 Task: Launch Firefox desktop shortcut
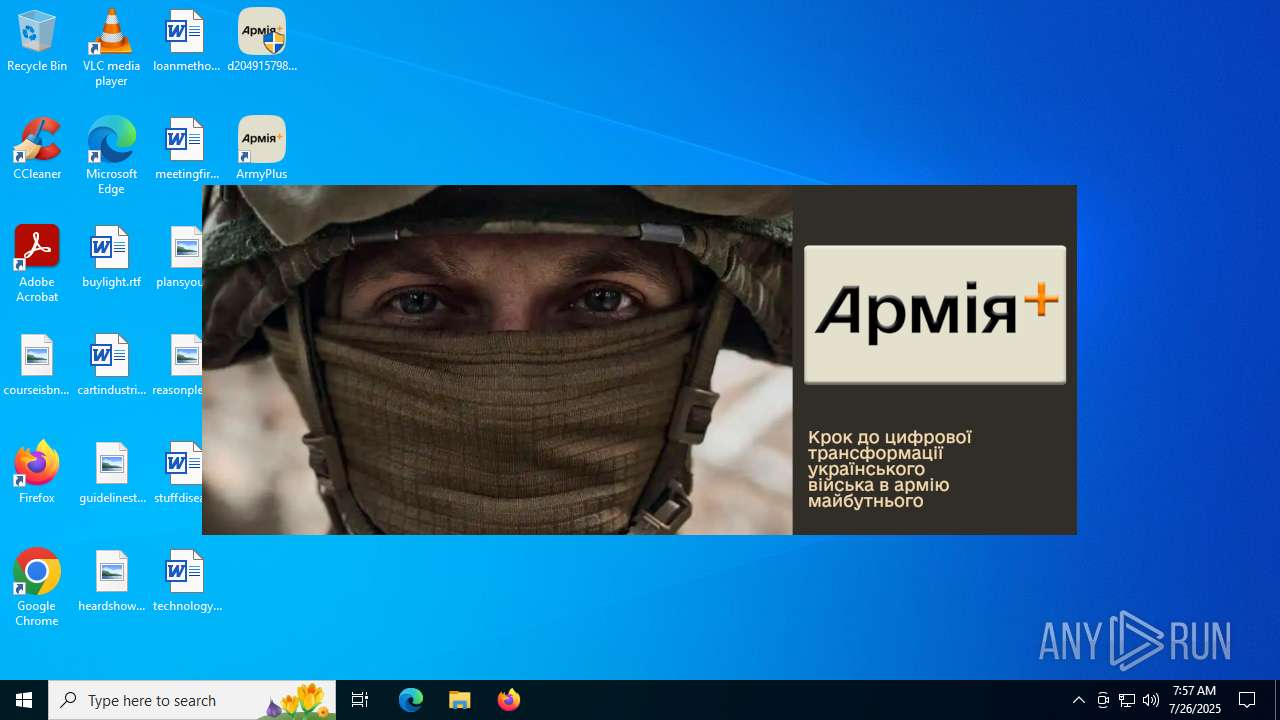click(x=37, y=473)
